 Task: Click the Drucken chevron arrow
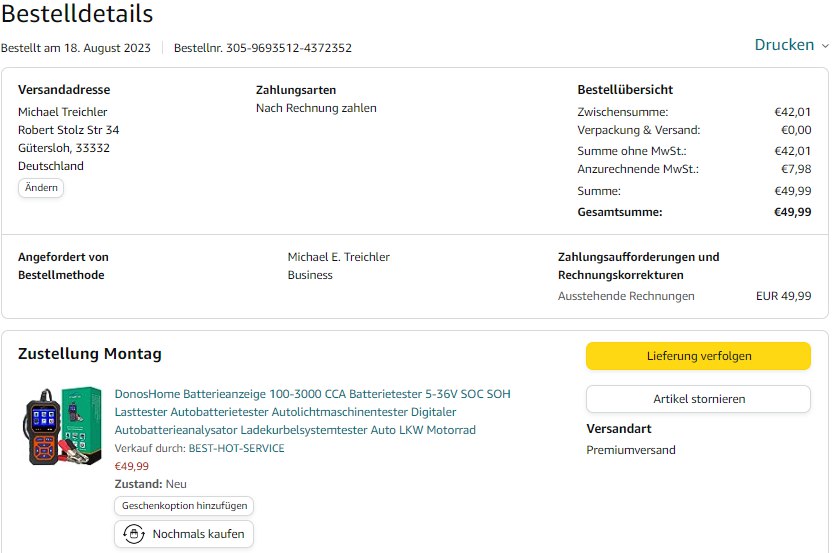(x=825, y=46)
